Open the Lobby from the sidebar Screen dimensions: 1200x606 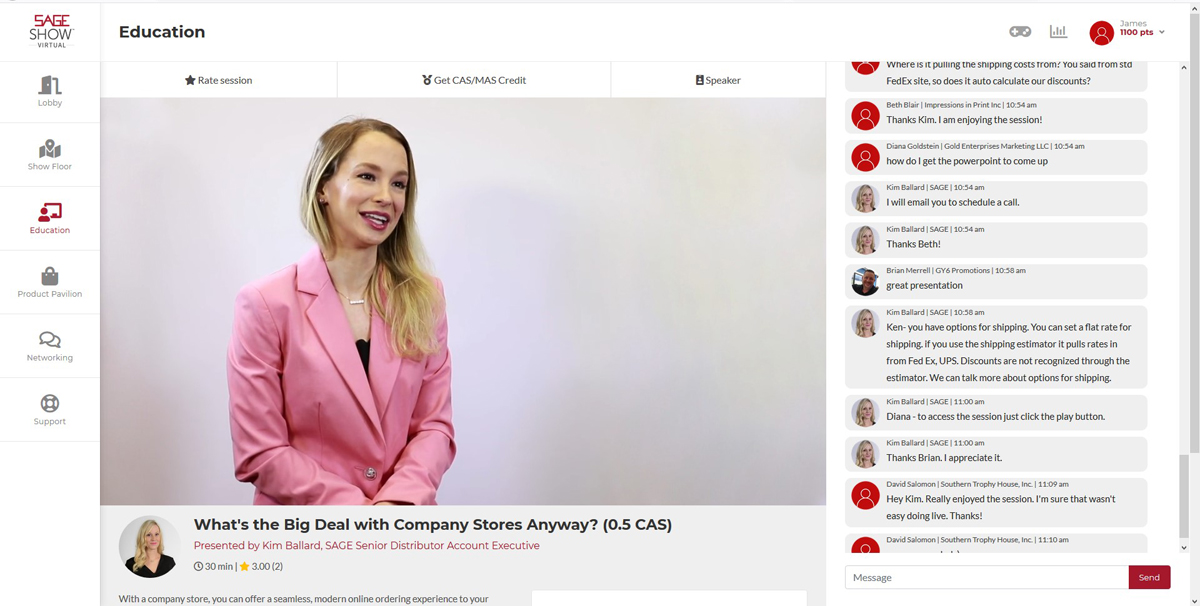(50, 92)
